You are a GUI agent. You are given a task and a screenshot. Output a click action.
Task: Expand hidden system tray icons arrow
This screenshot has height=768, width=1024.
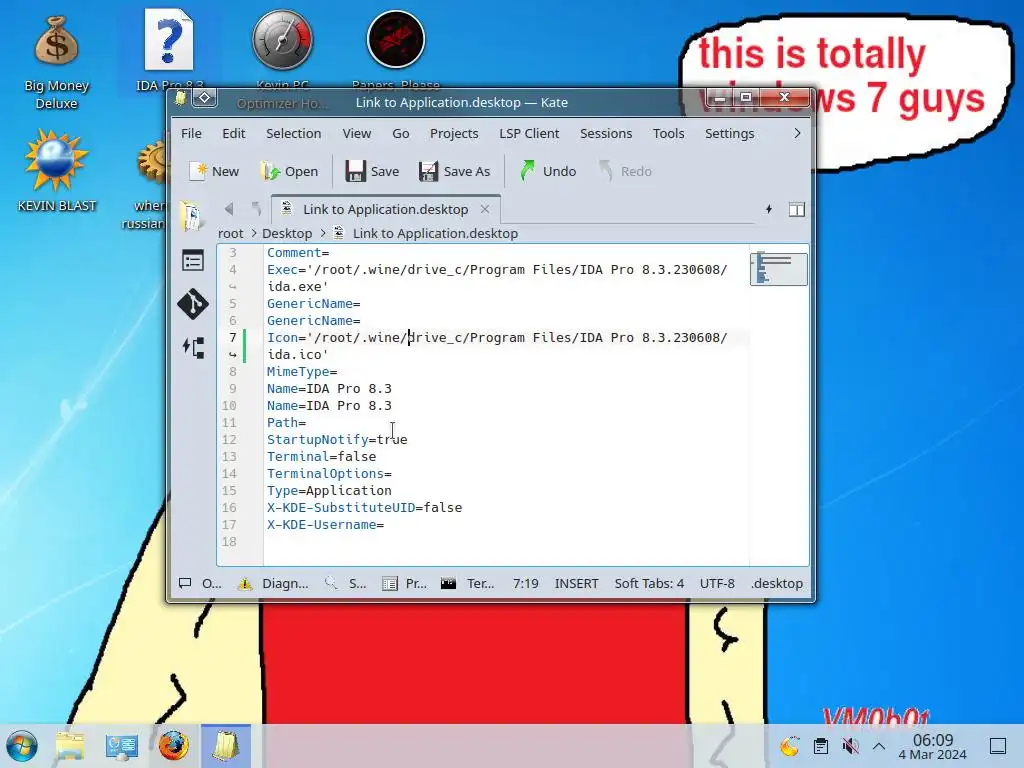coord(879,746)
